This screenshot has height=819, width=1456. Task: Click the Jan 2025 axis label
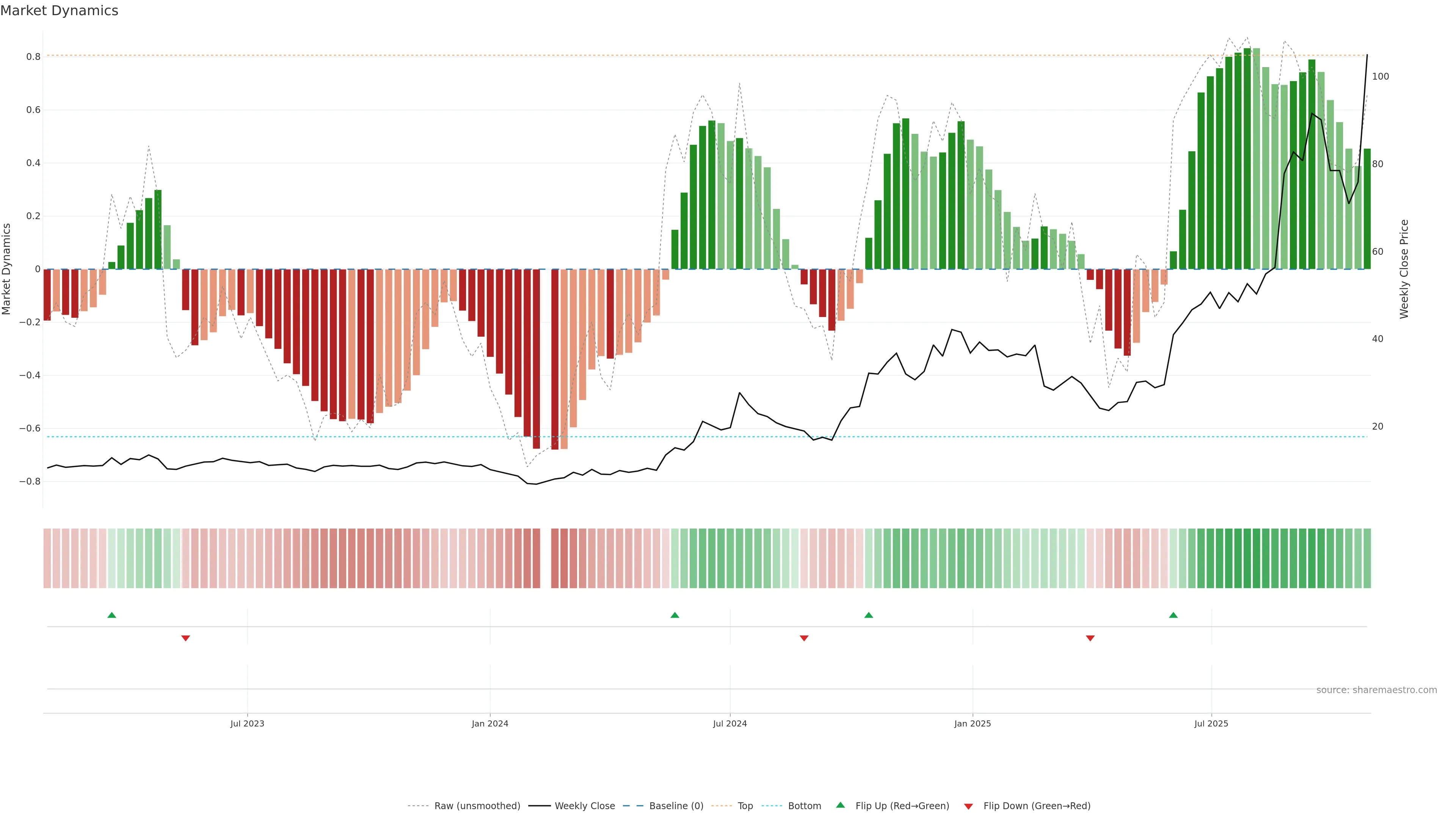pos(972,723)
